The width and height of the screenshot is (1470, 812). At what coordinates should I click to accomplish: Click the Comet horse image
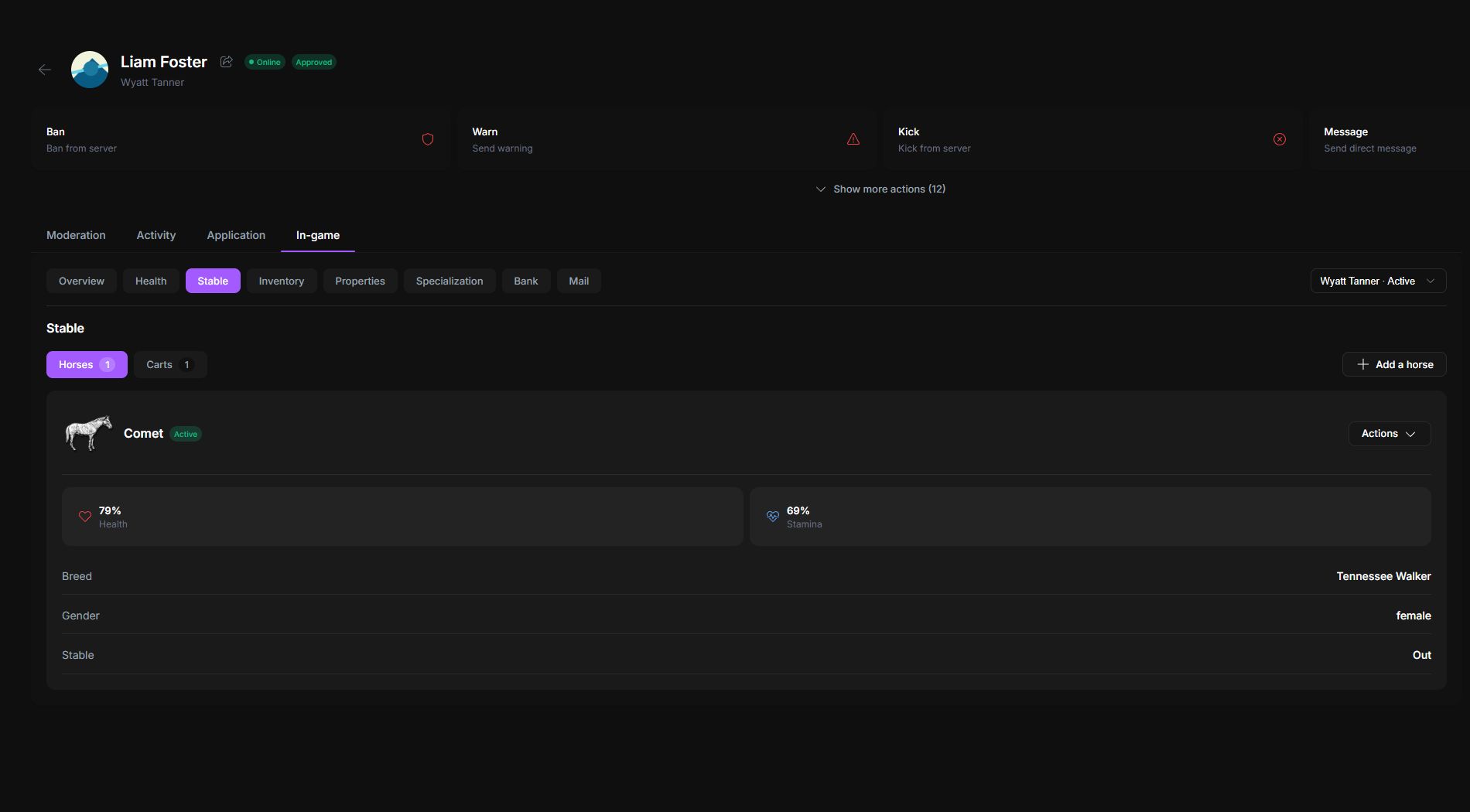coord(88,433)
